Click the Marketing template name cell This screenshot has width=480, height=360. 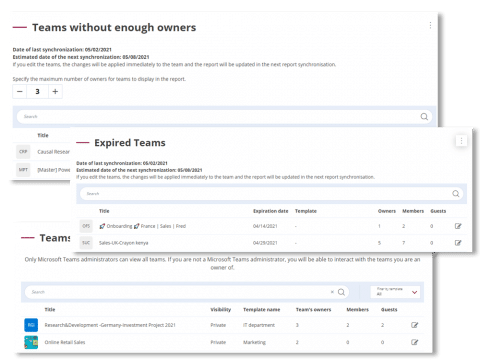254,342
